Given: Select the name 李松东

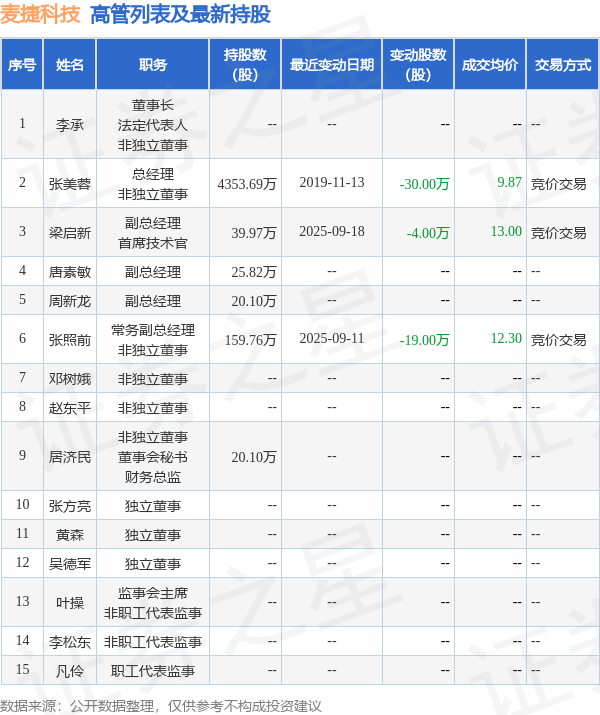Looking at the screenshot, I should coord(70,642).
